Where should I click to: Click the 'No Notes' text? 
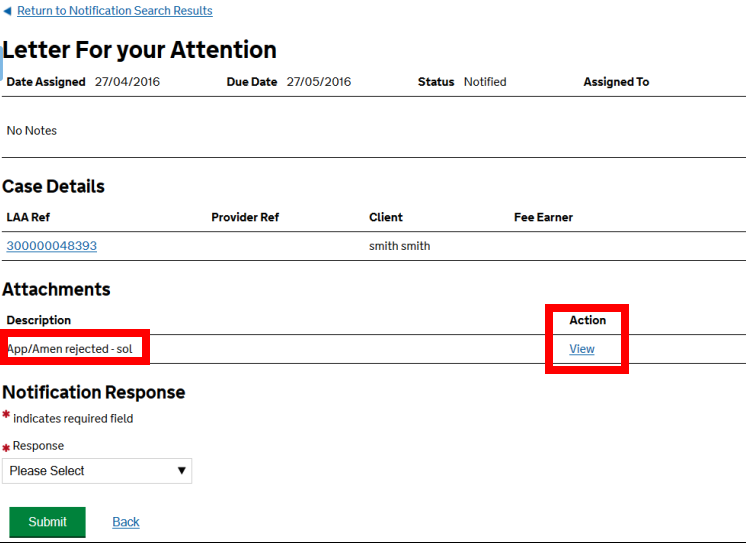coord(32,131)
